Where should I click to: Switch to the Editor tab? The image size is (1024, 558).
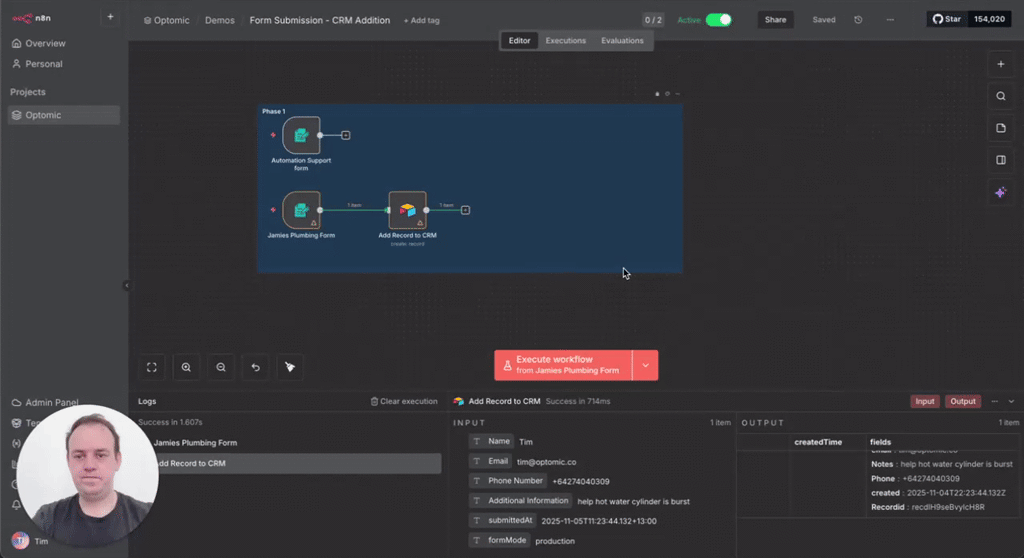519,41
